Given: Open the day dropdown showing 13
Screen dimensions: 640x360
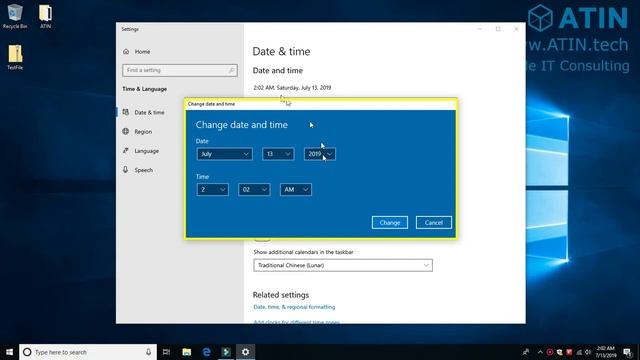Looking at the screenshot, I should (278, 154).
